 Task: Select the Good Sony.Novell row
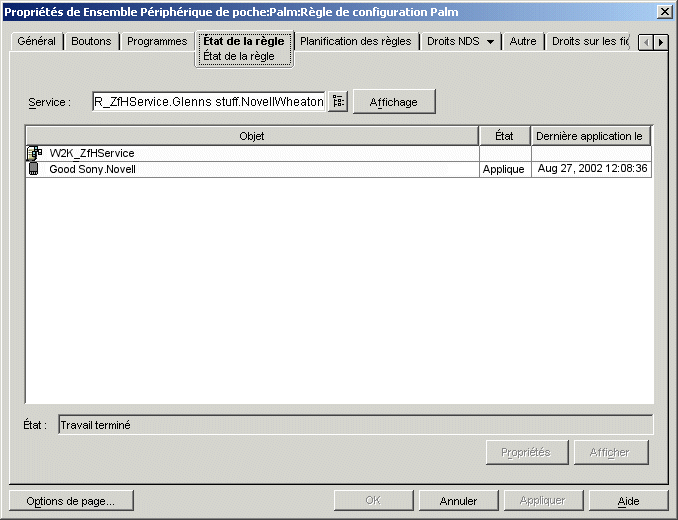point(339,169)
